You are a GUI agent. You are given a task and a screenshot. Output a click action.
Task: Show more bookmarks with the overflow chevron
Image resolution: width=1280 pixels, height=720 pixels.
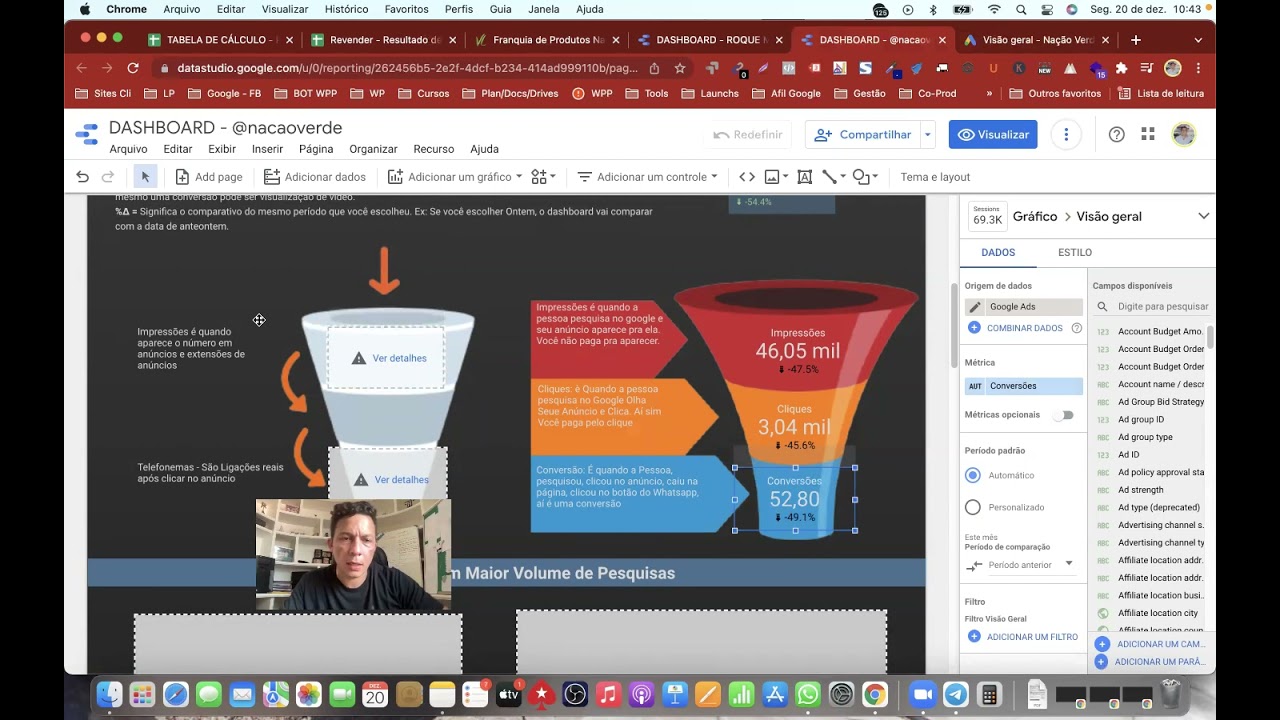pyautogui.click(x=989, y=94)
